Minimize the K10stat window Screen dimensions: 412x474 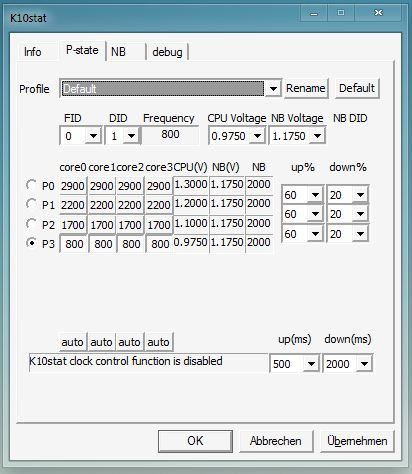[314, 13]
